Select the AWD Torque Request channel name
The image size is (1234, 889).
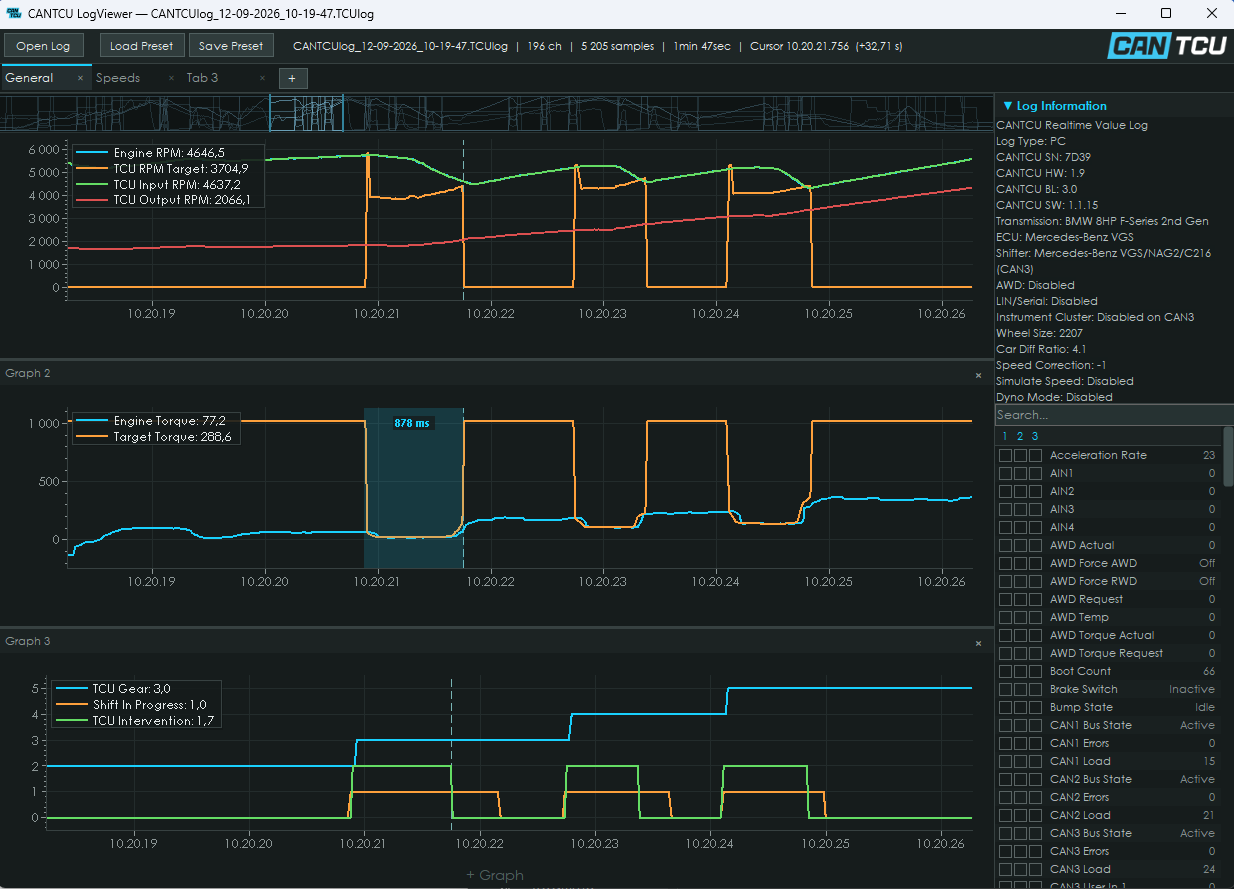coord(1106,653)
